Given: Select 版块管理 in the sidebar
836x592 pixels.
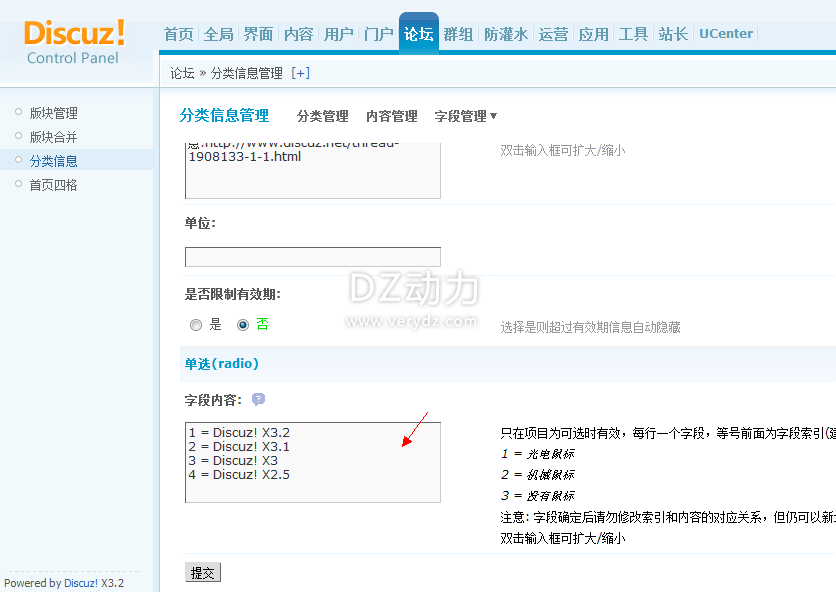Looking at the screenshot, I should [x=53, y=113].
